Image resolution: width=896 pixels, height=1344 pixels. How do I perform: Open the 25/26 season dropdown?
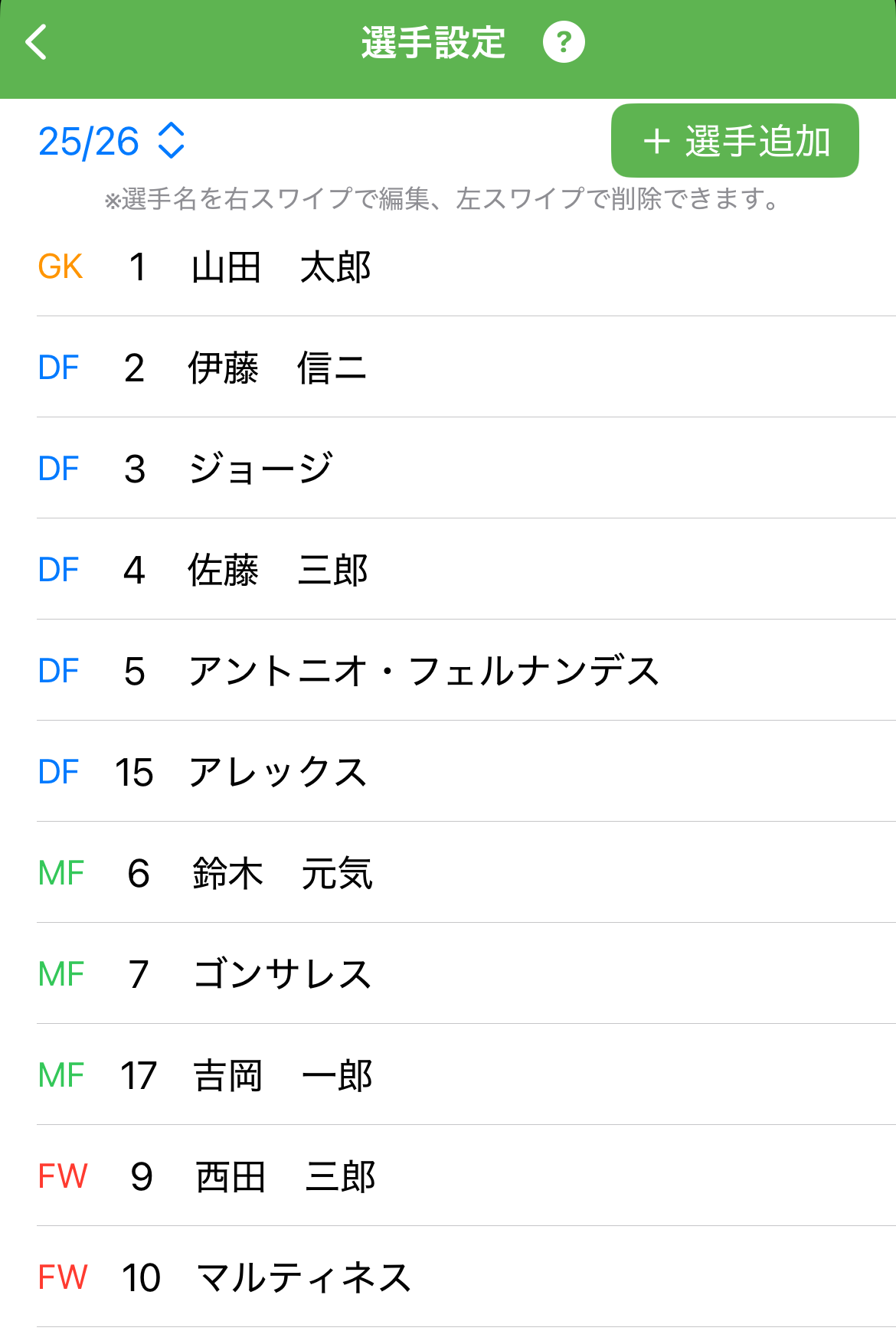click(89, 142)
